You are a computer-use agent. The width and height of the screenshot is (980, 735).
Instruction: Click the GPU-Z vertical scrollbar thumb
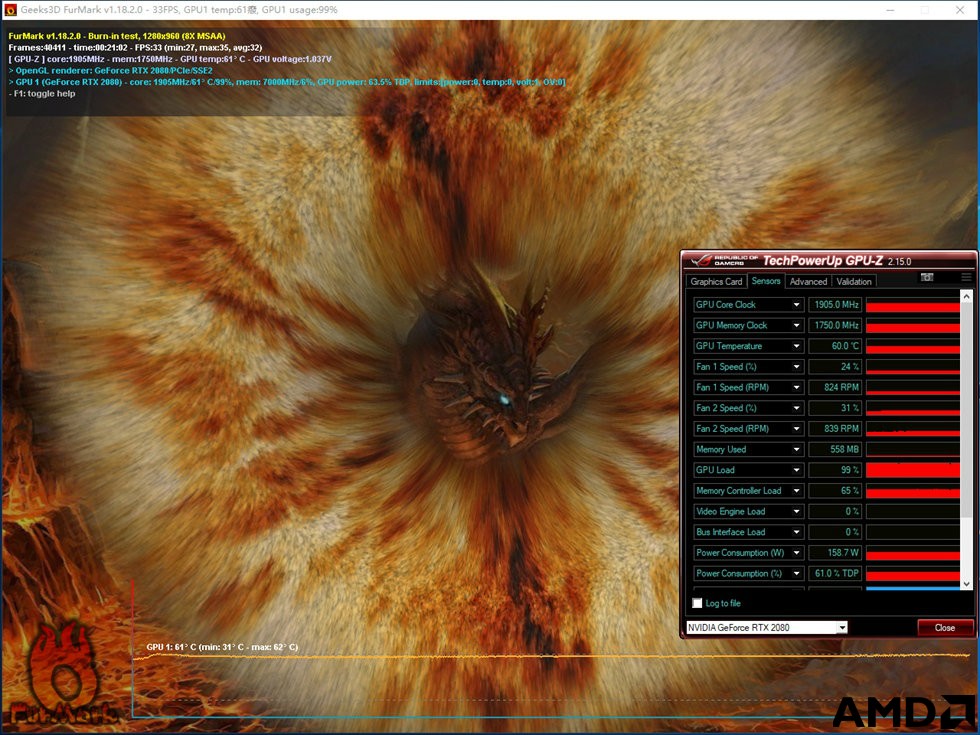pyautogui.click(x=966, y=409)
